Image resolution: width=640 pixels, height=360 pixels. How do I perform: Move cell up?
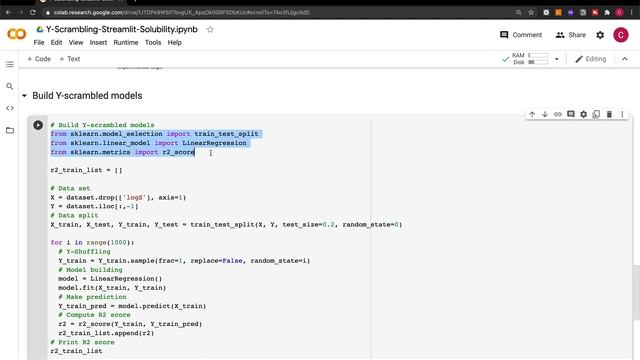tap(532, 114)
